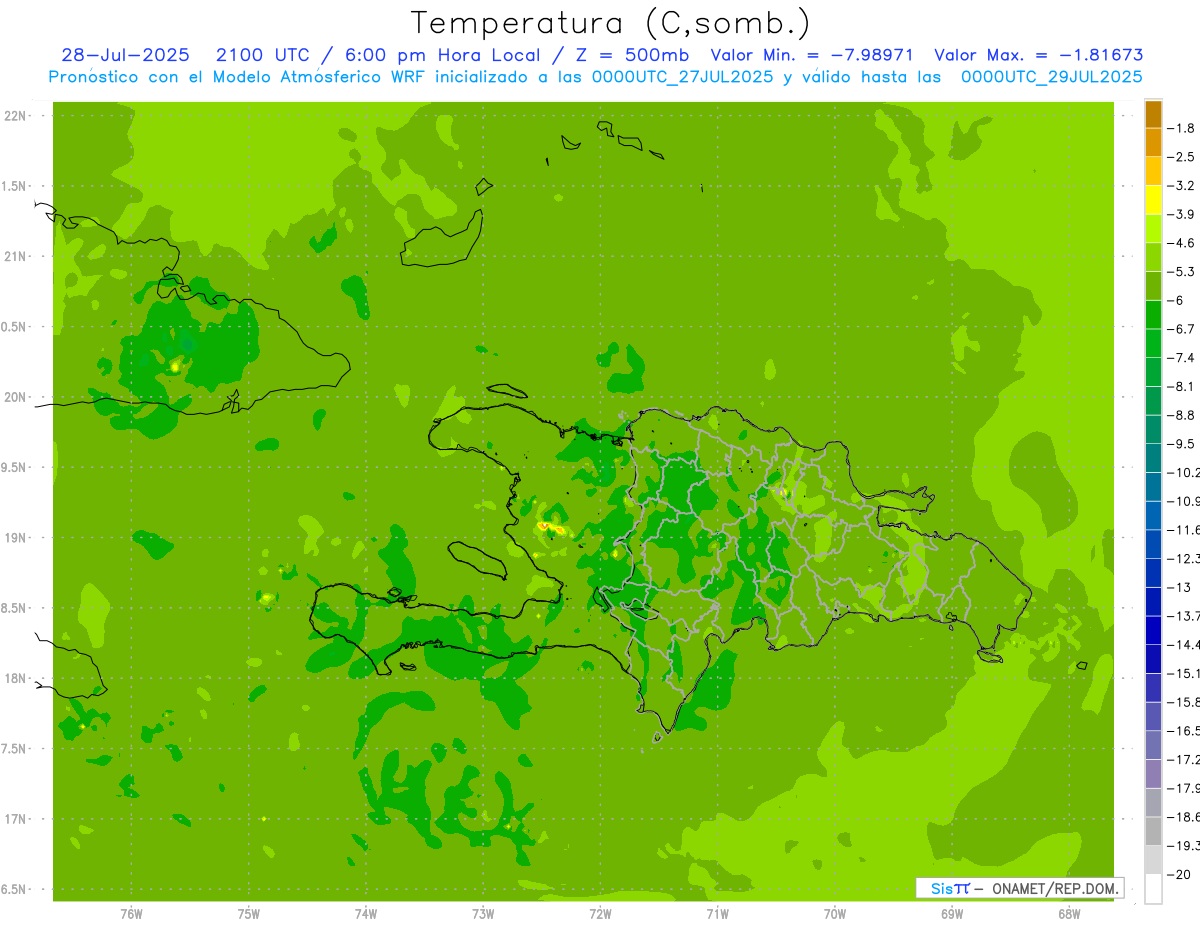Viewport: 1200px width, 927px height.
Task: Click the "Valor Min. = -7.98971" readout
Action: click(813, 55)
